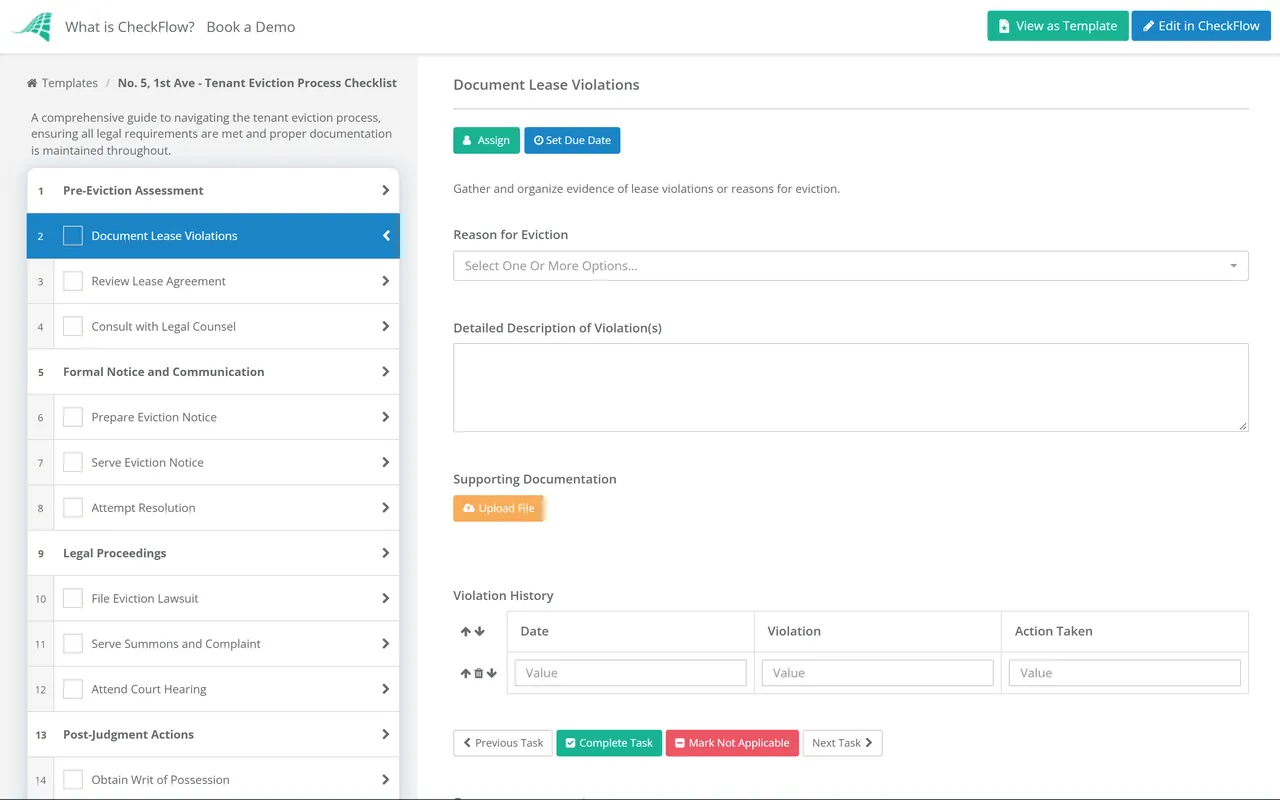Check the Serve Eviction Notice checkbox
The image size is (1280, 800).
click(x=73, y=462)
